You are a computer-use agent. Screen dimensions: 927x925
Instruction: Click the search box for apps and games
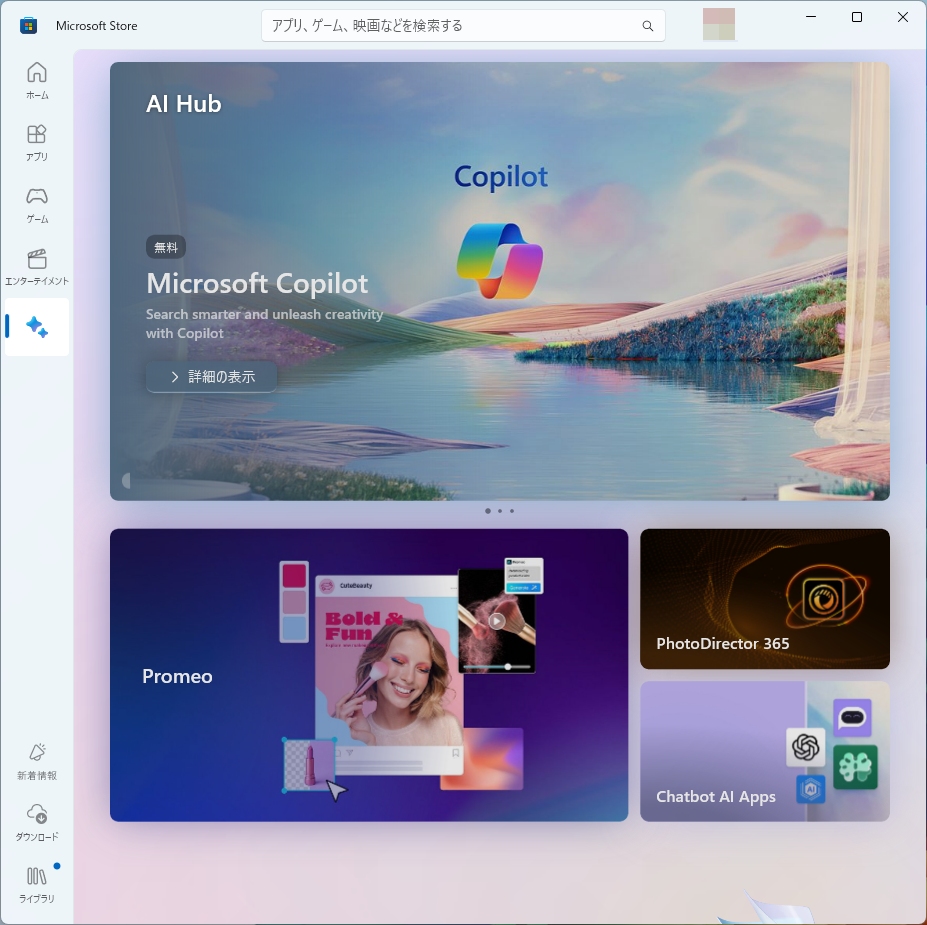[463, 26]
